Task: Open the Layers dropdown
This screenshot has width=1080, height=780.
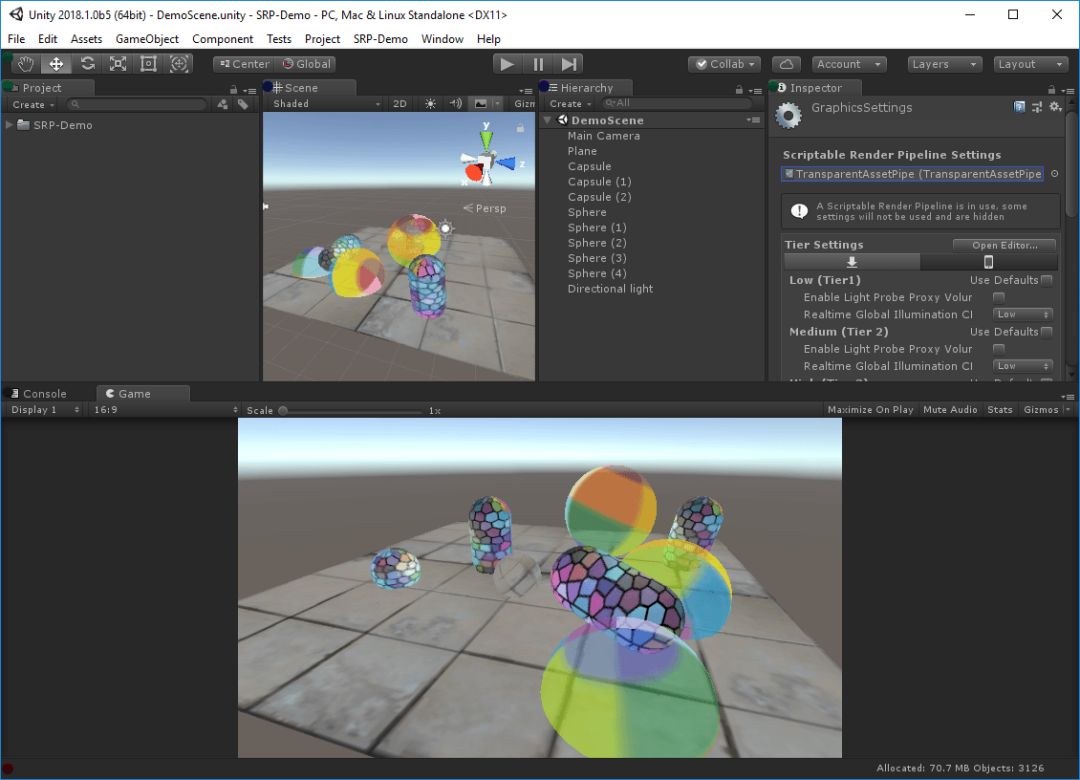Action: (x=944, y=64)
